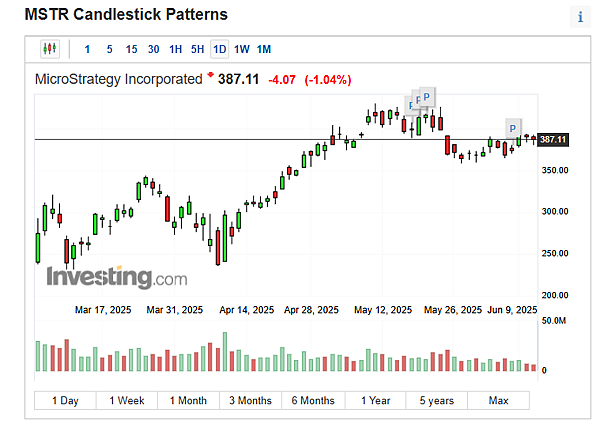Select the 5-minute interval

109,49
